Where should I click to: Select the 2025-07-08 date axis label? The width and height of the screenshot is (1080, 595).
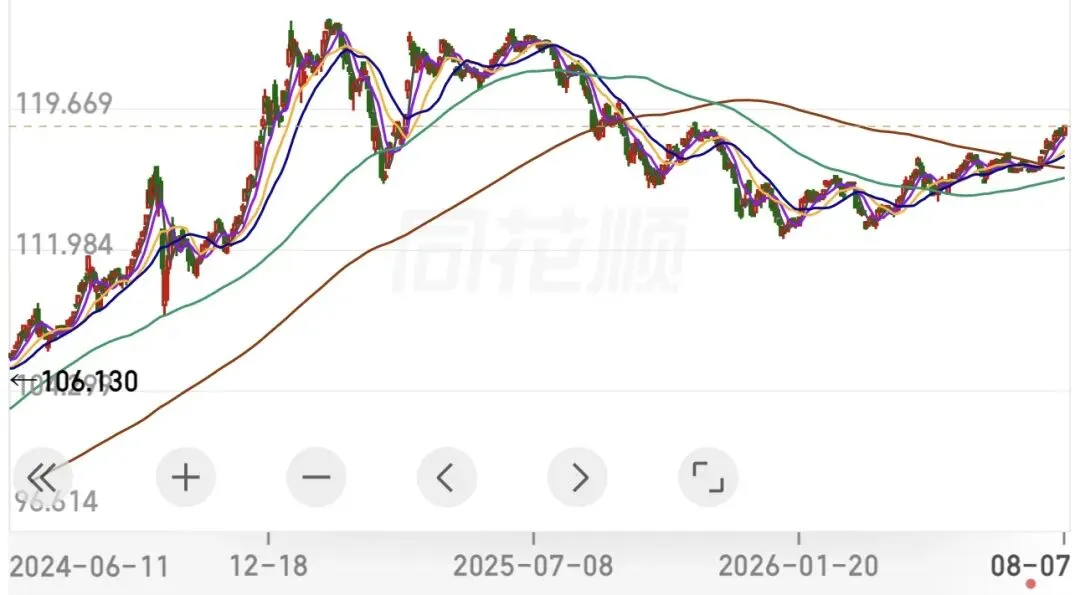533,566
